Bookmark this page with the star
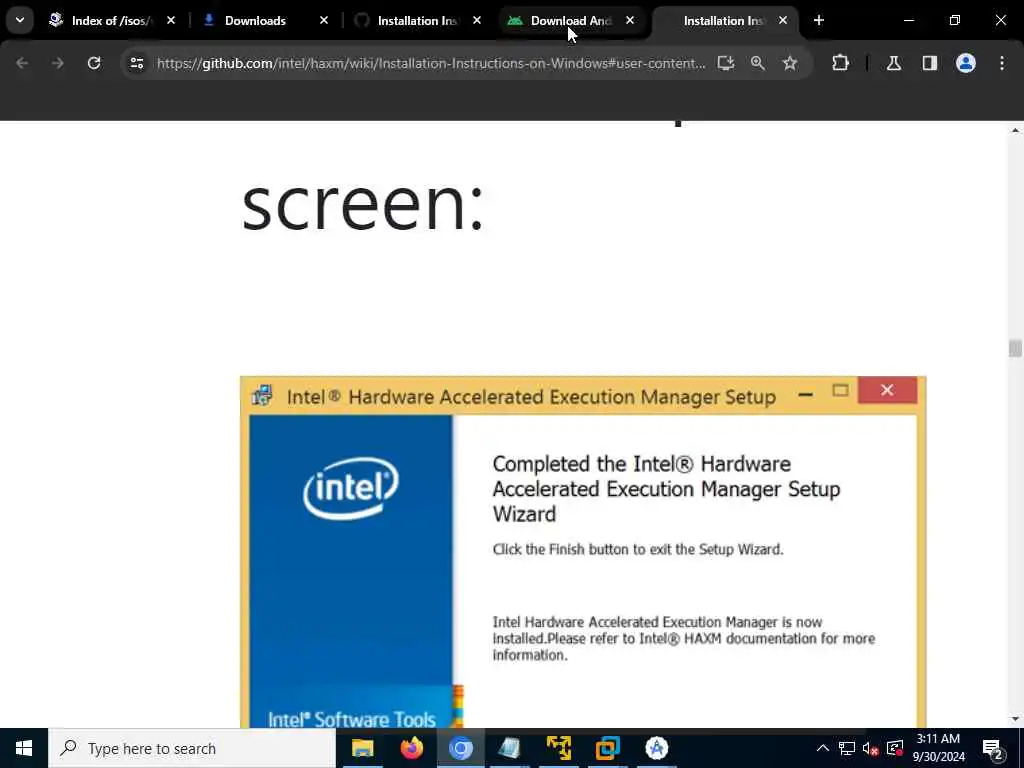The height and width of the screenshot is (768, 1024). coord(790,63)
